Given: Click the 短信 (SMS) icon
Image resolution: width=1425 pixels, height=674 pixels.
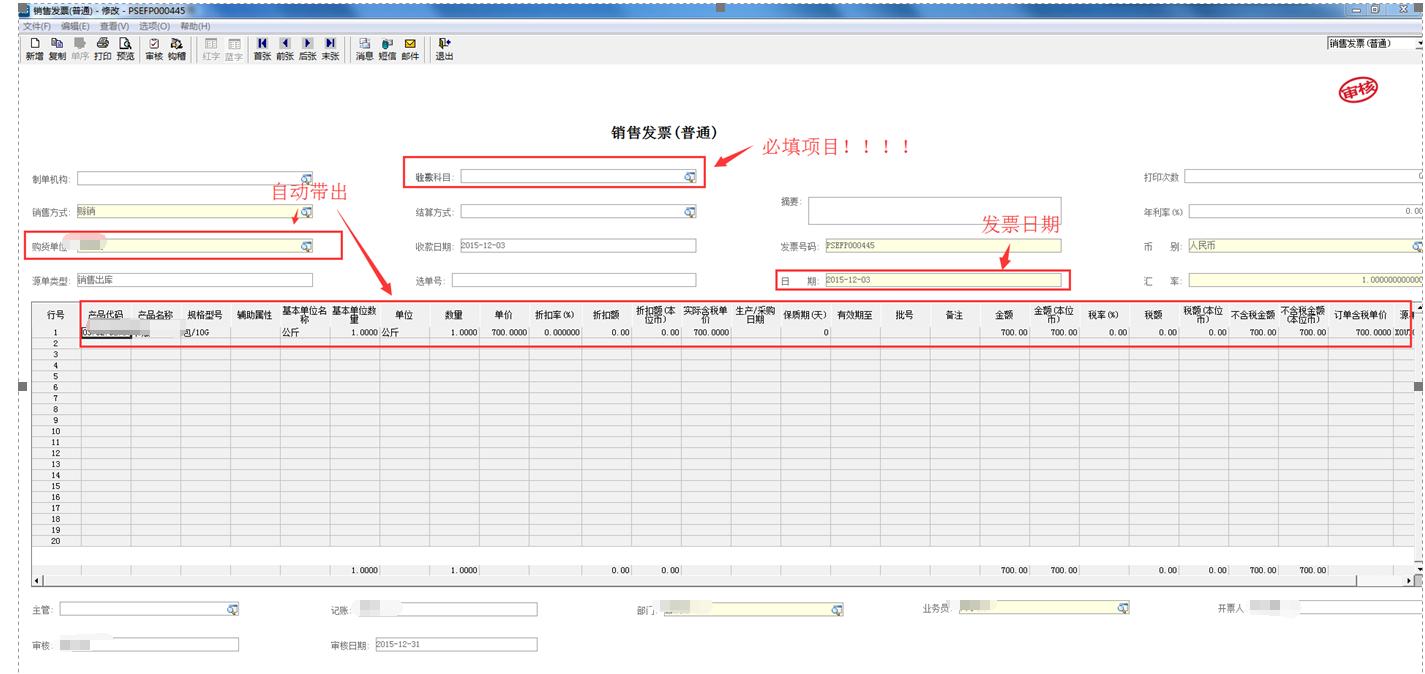Looking at the screenshot, I should (387, 44).
